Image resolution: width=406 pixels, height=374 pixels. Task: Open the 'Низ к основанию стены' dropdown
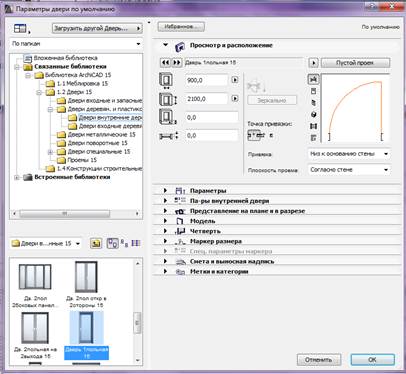coord(349,154)
